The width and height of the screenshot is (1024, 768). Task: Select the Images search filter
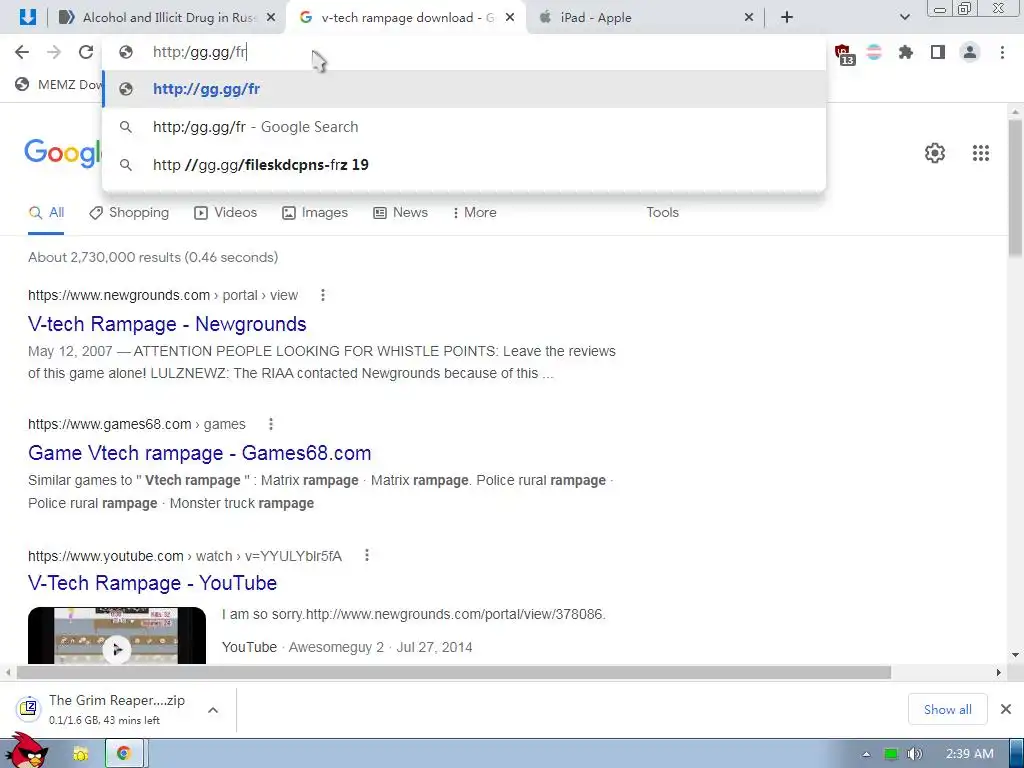(315, 213)
